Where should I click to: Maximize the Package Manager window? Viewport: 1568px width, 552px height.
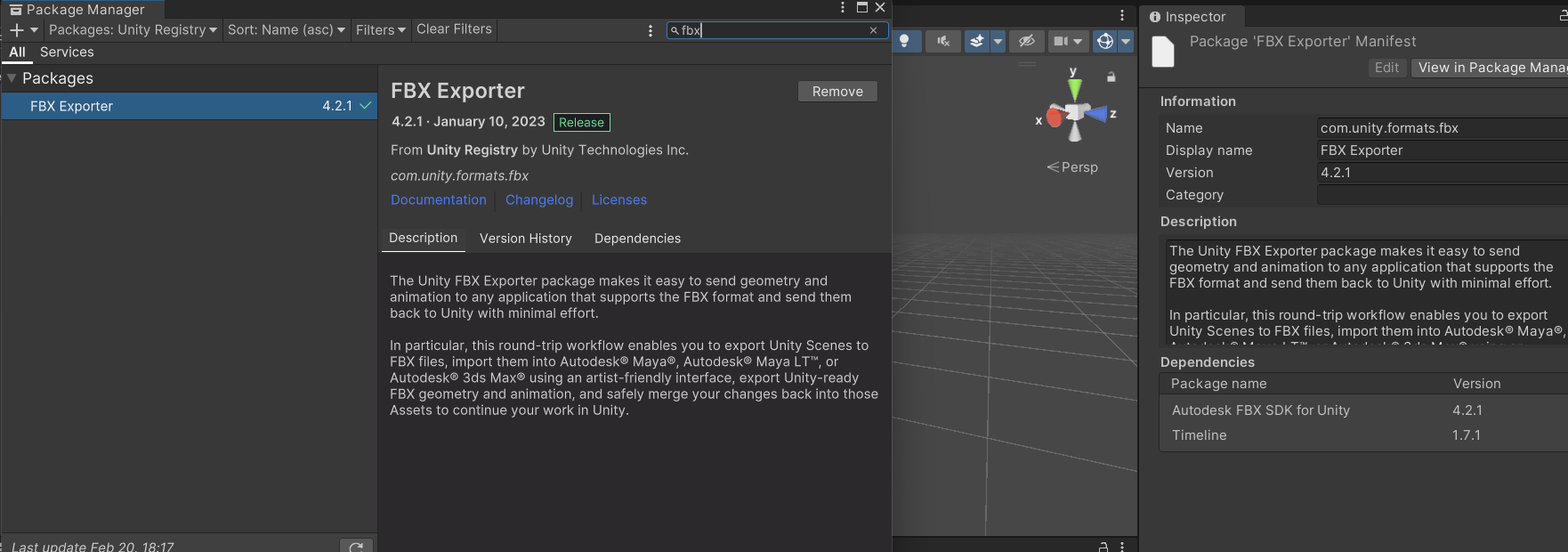[861, 7]
